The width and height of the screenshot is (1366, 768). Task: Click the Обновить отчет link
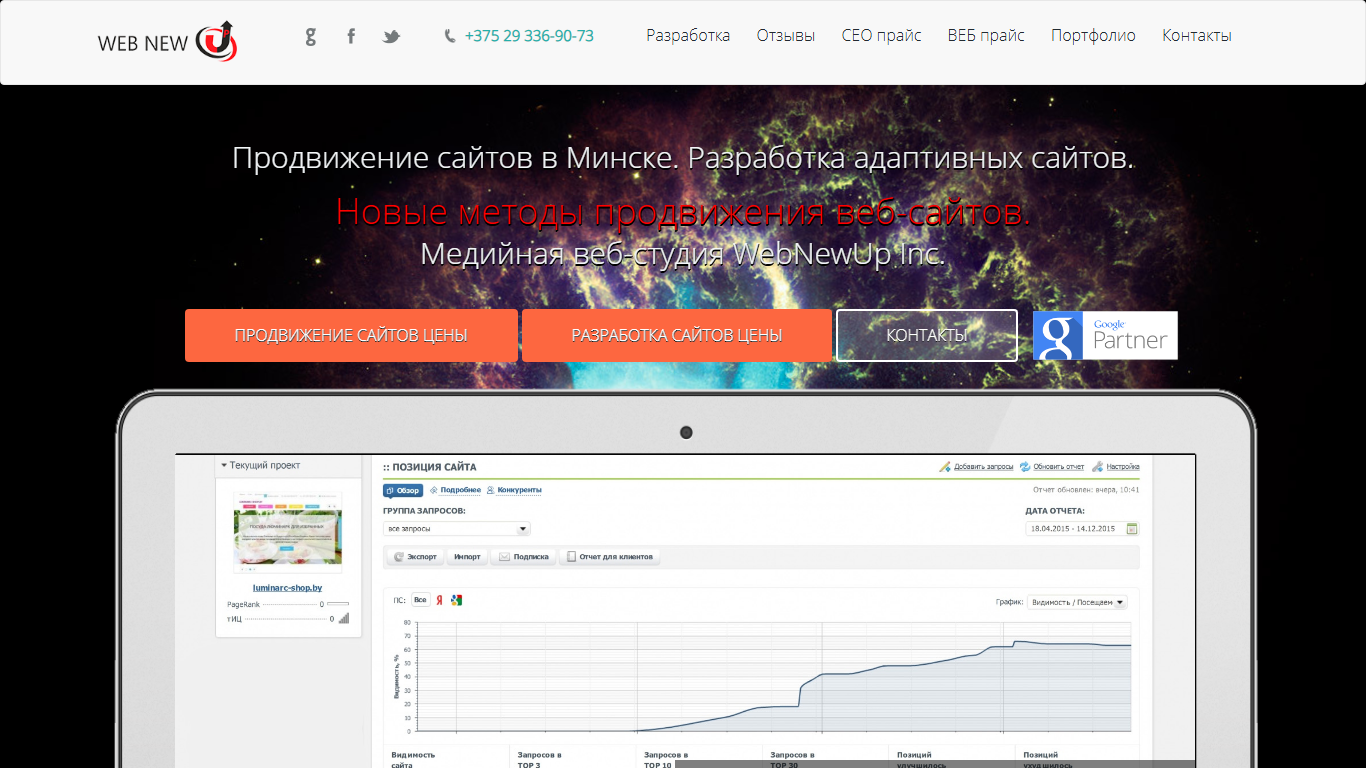1059,467
